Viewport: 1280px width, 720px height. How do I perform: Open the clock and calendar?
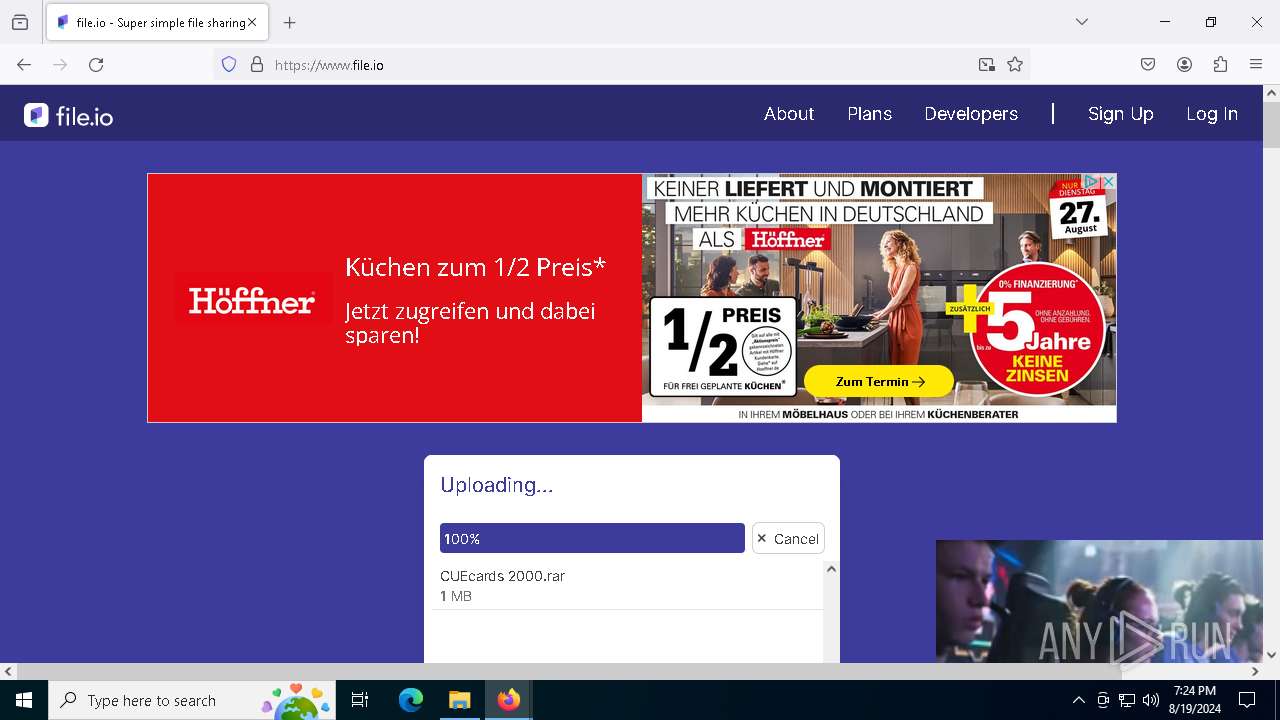tap(1195, 700)
